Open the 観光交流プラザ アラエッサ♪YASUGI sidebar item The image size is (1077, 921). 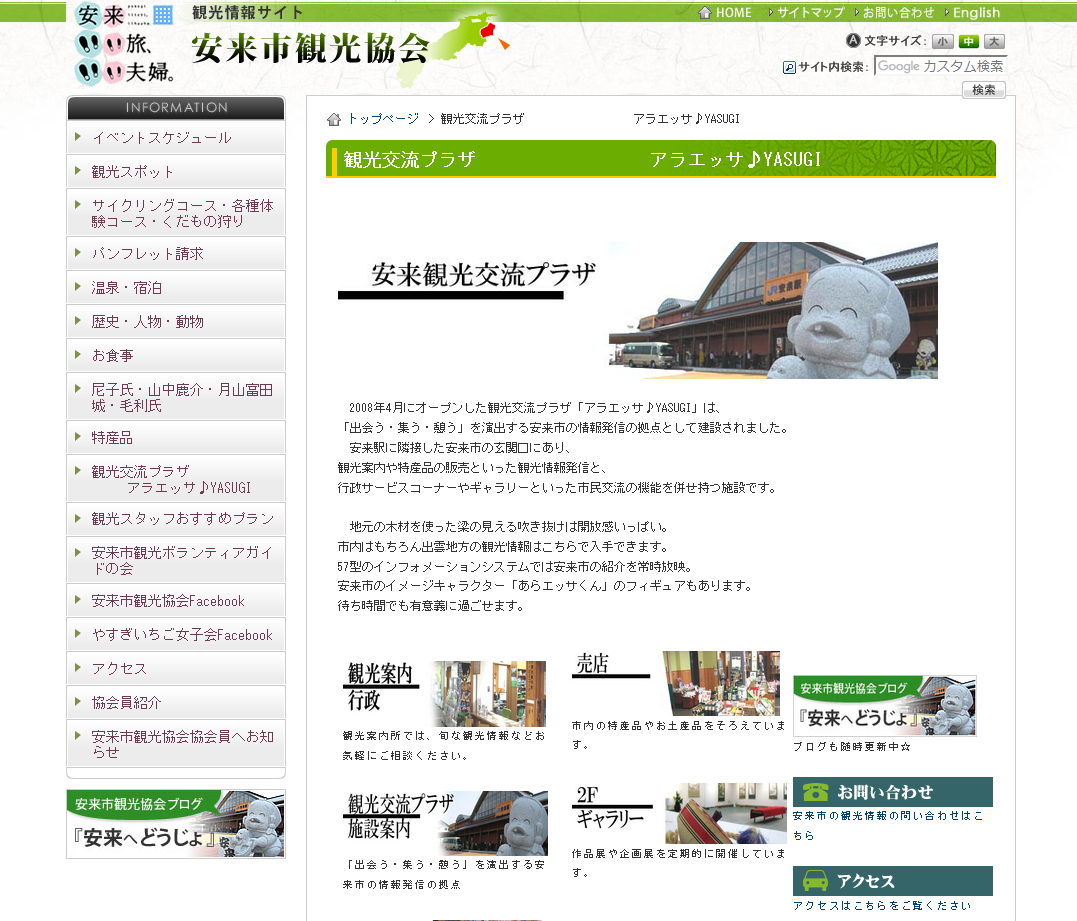click(176, 479)
